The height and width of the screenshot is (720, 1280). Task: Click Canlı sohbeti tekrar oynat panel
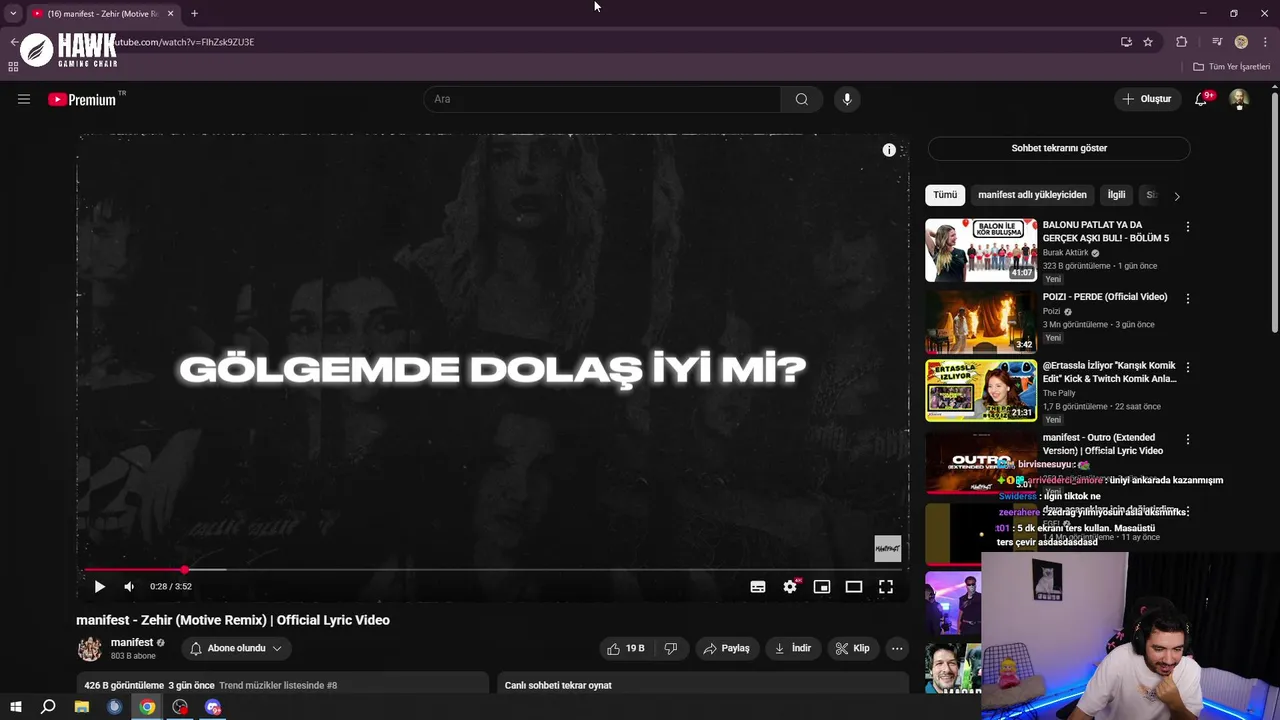[703, 685]
